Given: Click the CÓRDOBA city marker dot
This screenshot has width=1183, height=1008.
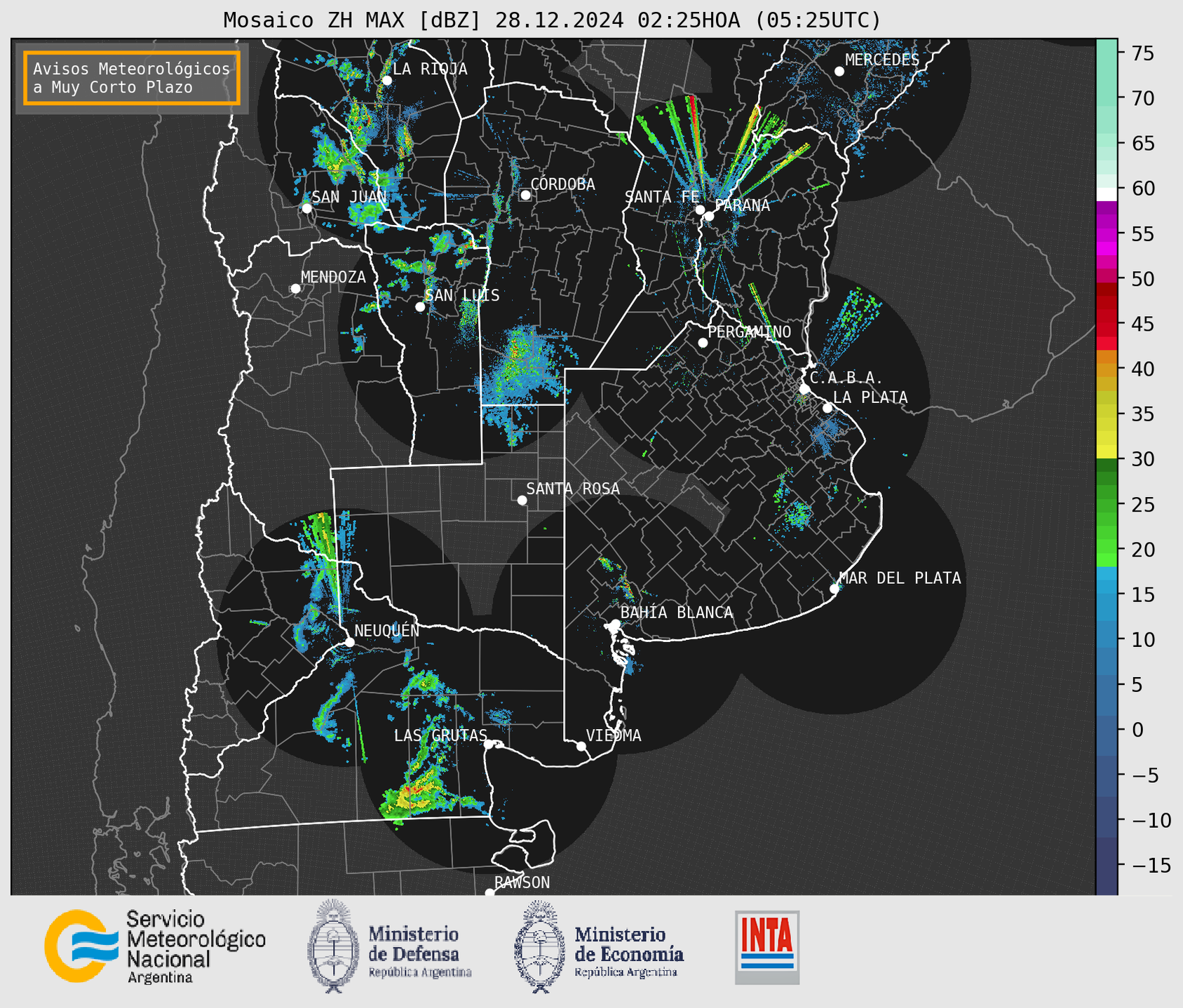Looking at the screenshot, I should click(x=525, y=195).
